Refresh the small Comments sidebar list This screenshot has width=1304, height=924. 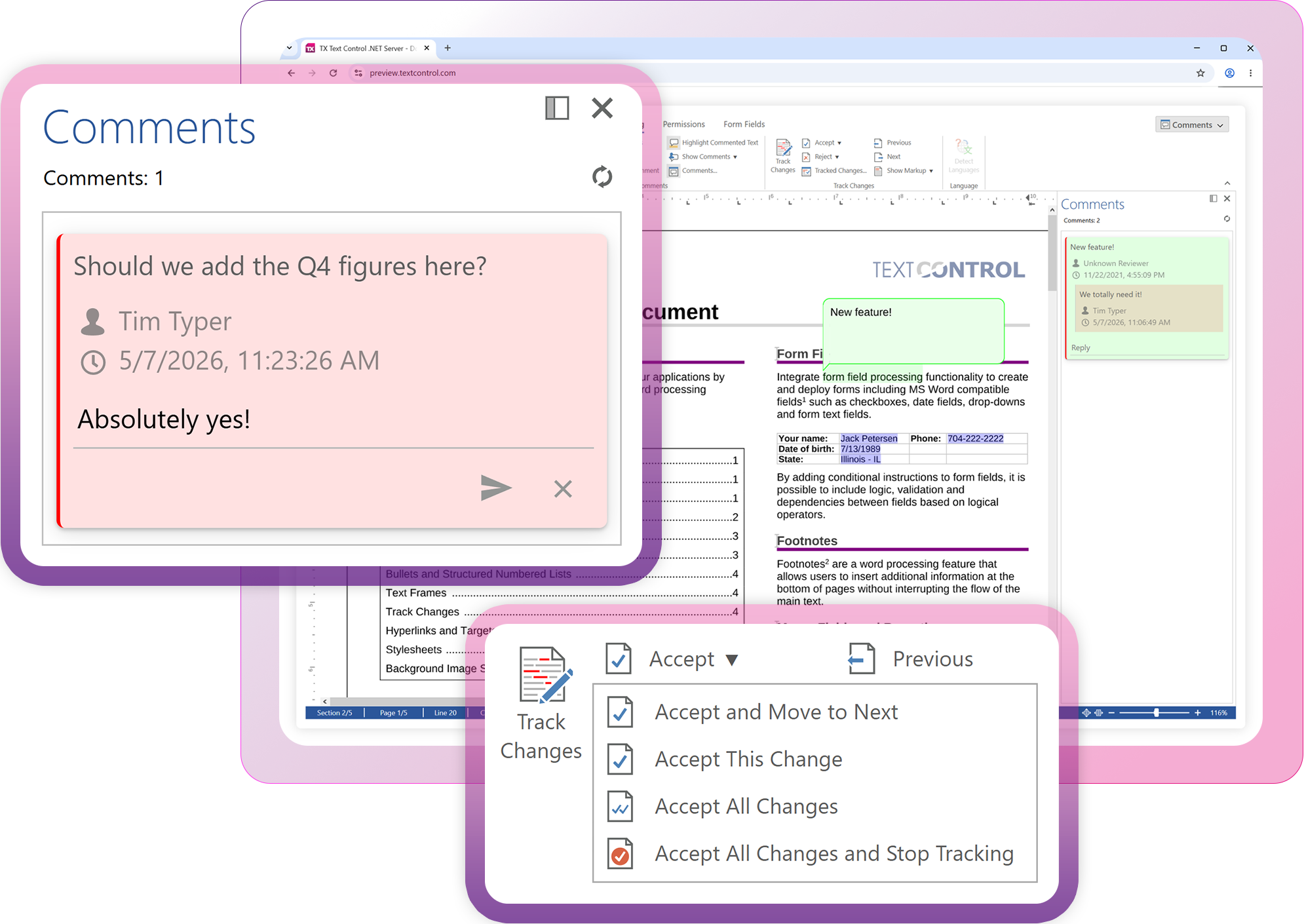click(x=1227, y=219)
